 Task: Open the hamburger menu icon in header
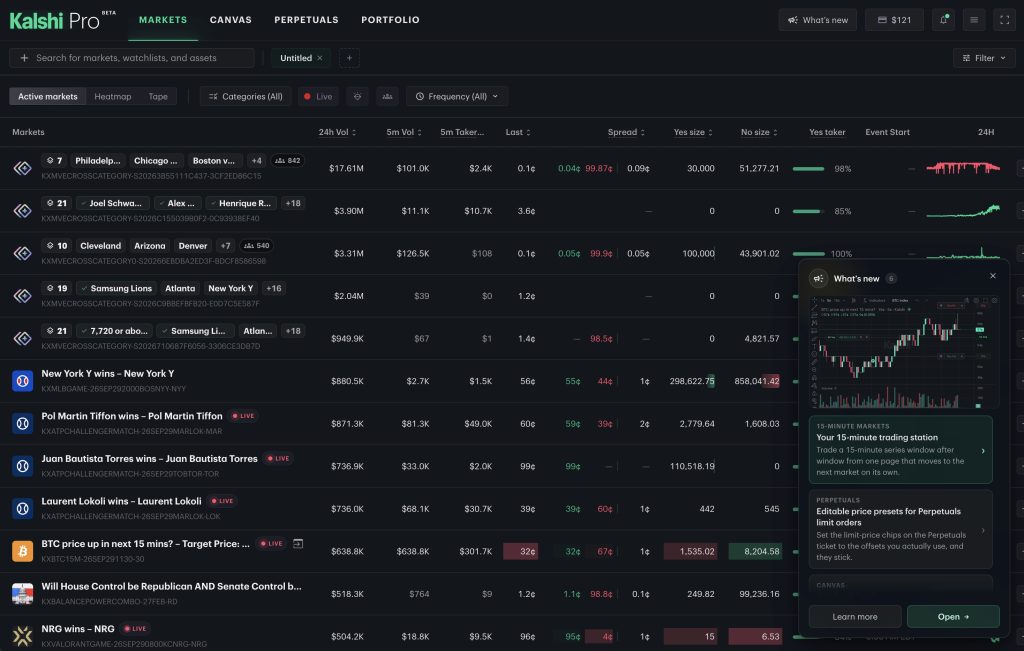pos(974,20)
